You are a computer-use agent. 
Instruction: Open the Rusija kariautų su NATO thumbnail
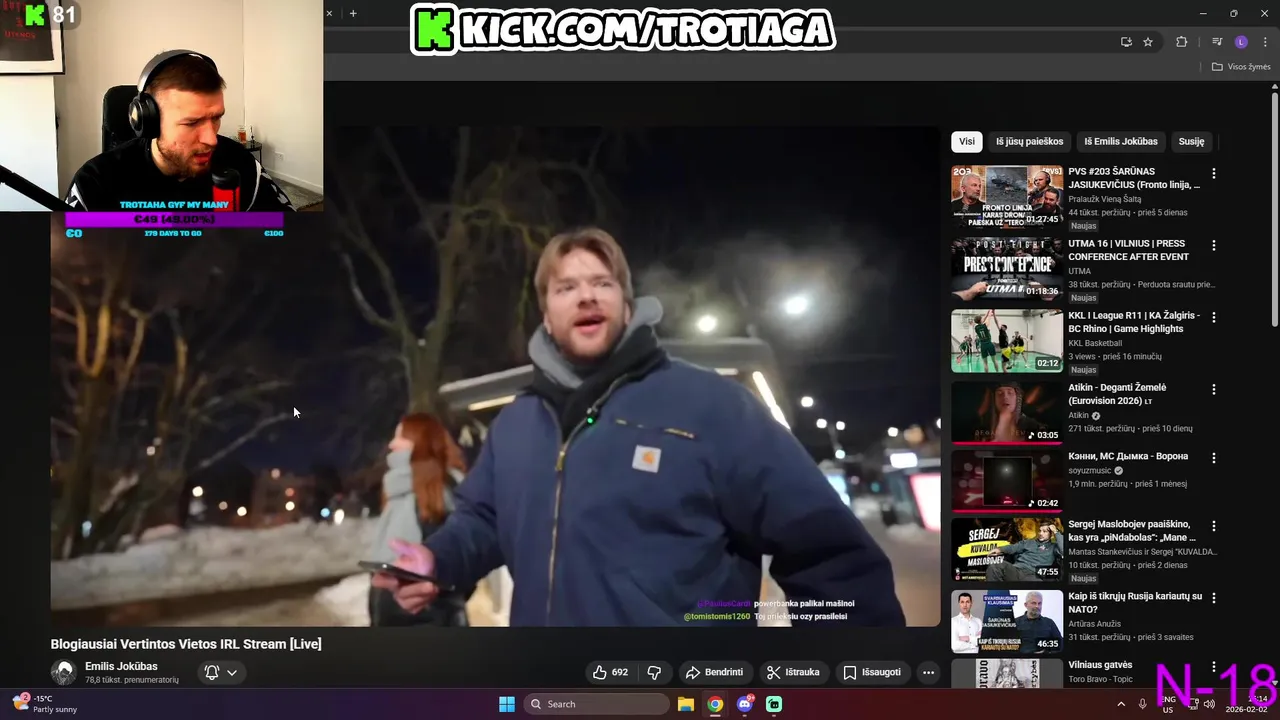click(x=1007, y=621)
